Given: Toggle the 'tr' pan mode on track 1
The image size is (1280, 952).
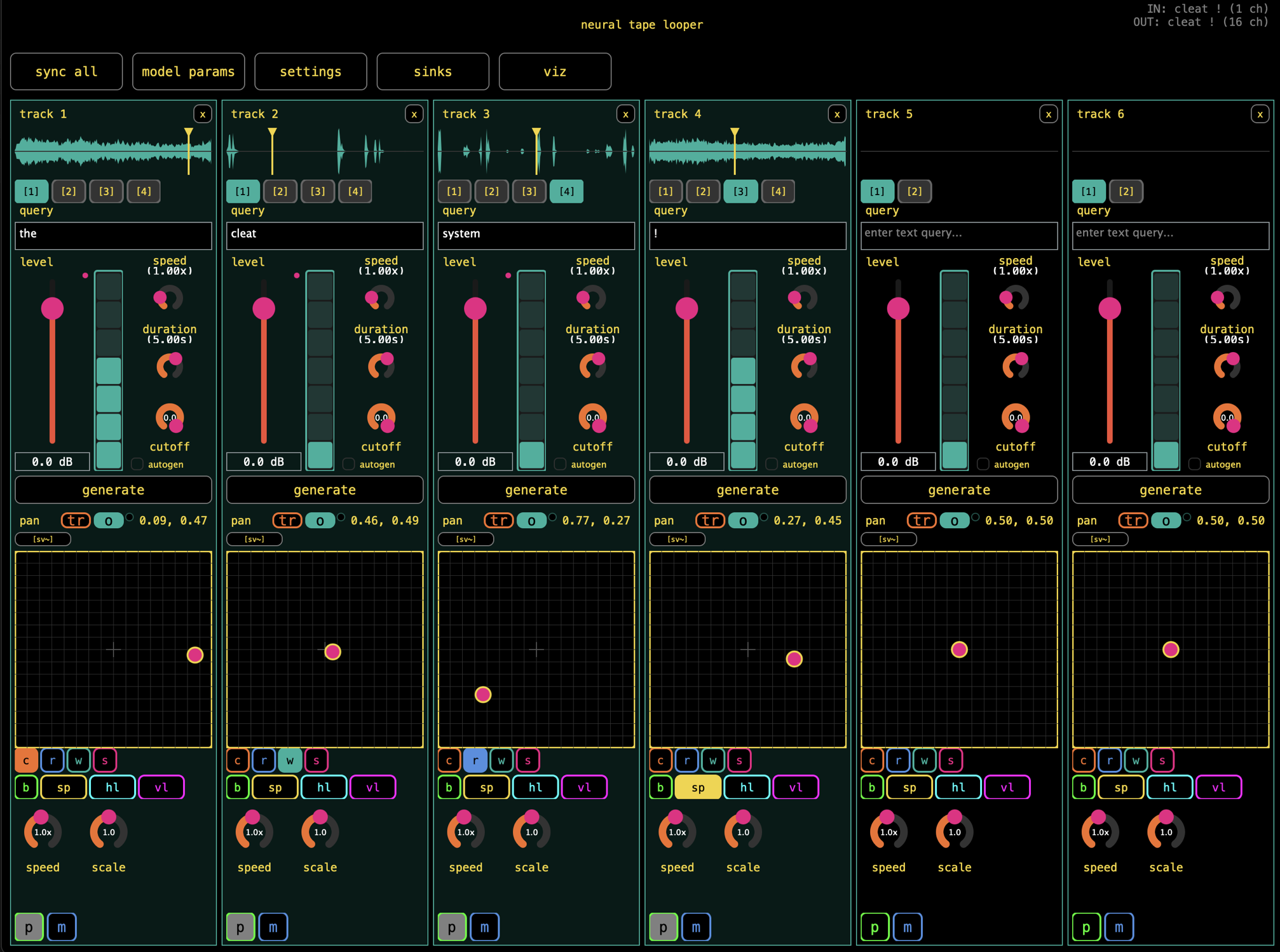Looking at the screenshot, I should [75, 520].
